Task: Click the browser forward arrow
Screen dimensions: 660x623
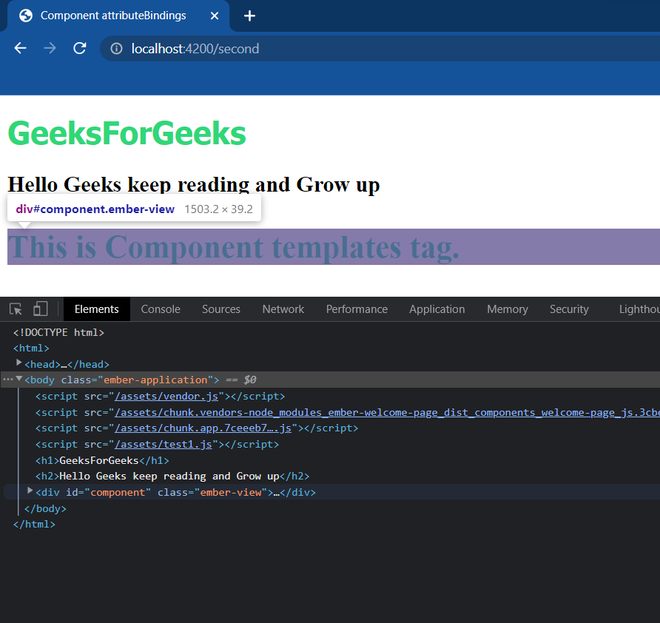Action: [50, 49]
